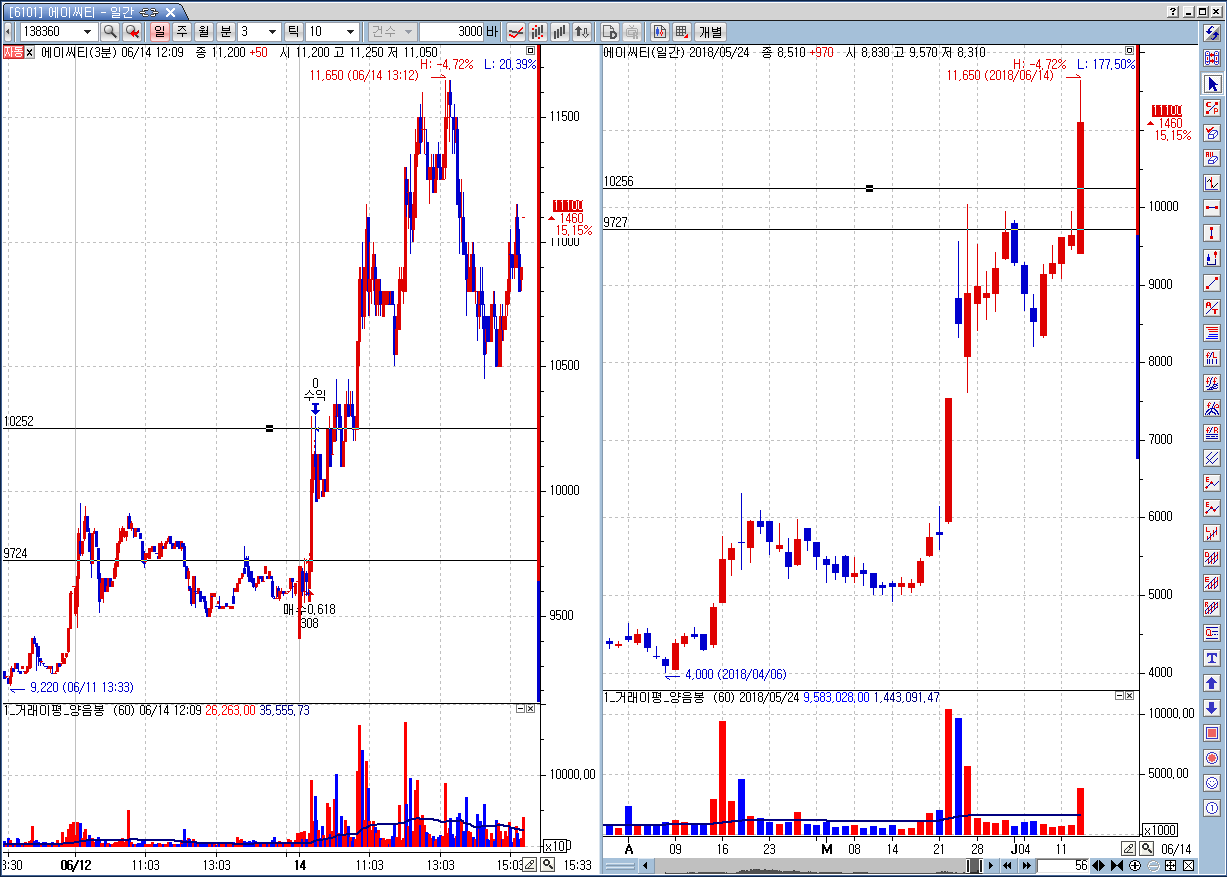The height and width of the screenshot is (877, 1227).
Task: Expand the minute interval dropdown showing 3
Action: coord(272,32)
